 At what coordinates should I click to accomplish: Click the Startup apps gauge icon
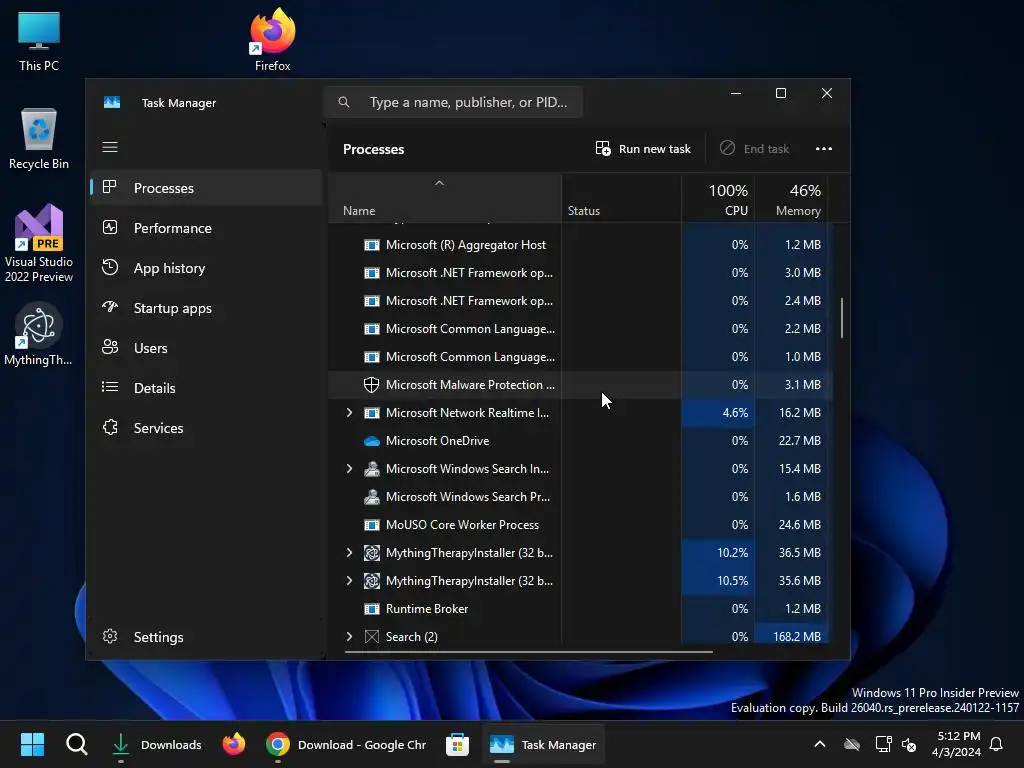(110, 307)
